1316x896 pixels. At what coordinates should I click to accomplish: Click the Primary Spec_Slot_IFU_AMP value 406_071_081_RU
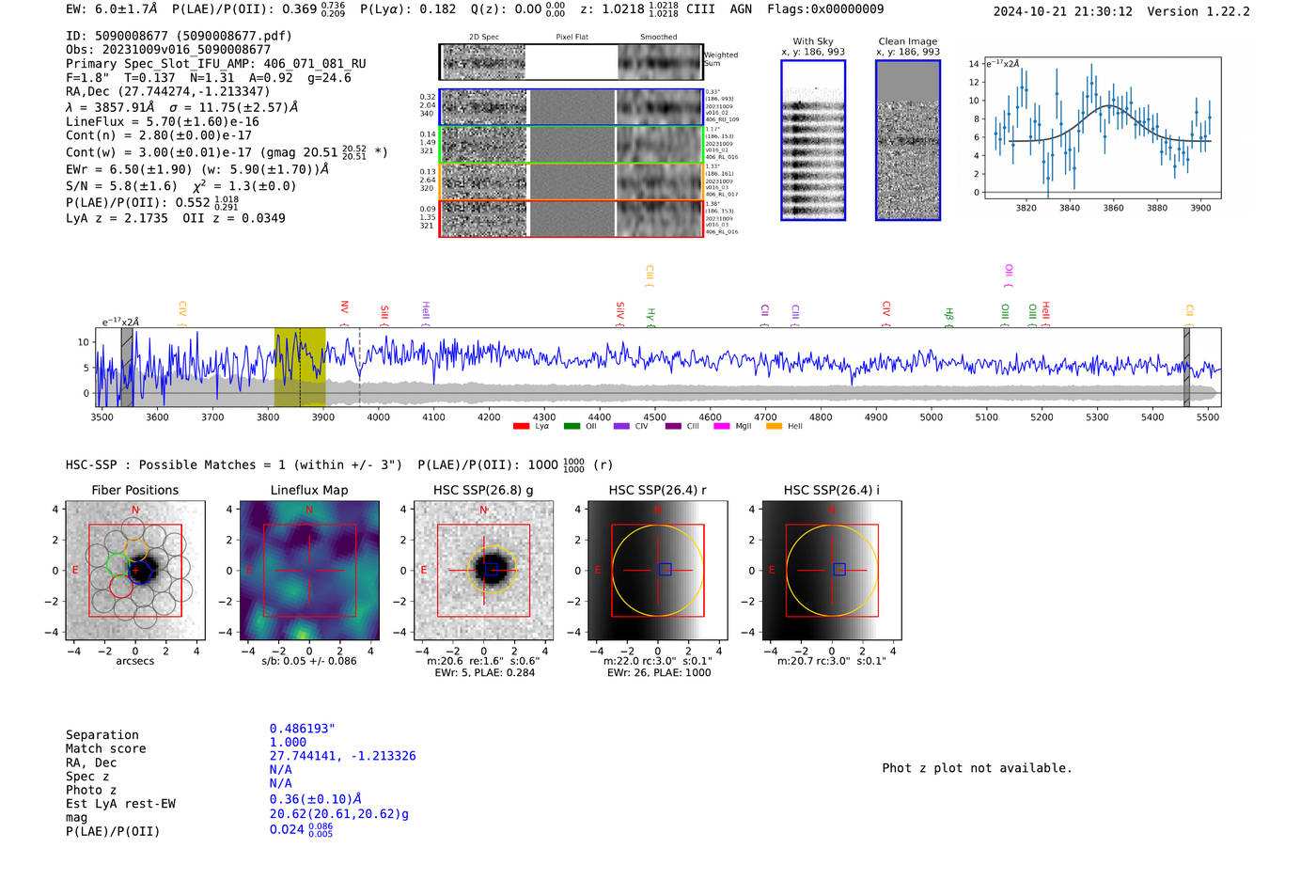click(x=315, y=64)
